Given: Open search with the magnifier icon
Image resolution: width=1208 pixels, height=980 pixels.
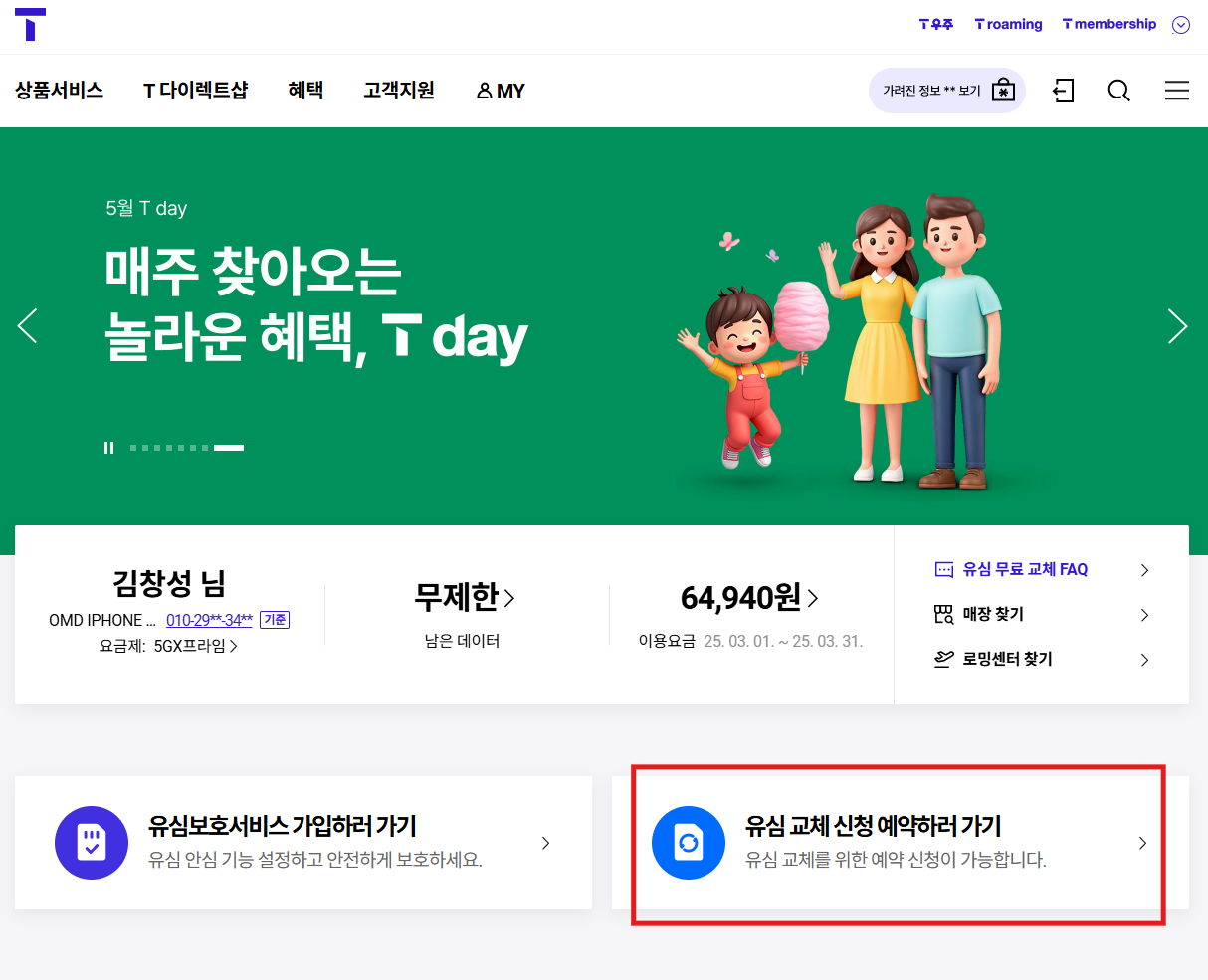Looking at the screenshot, I should click(1119, 91).
